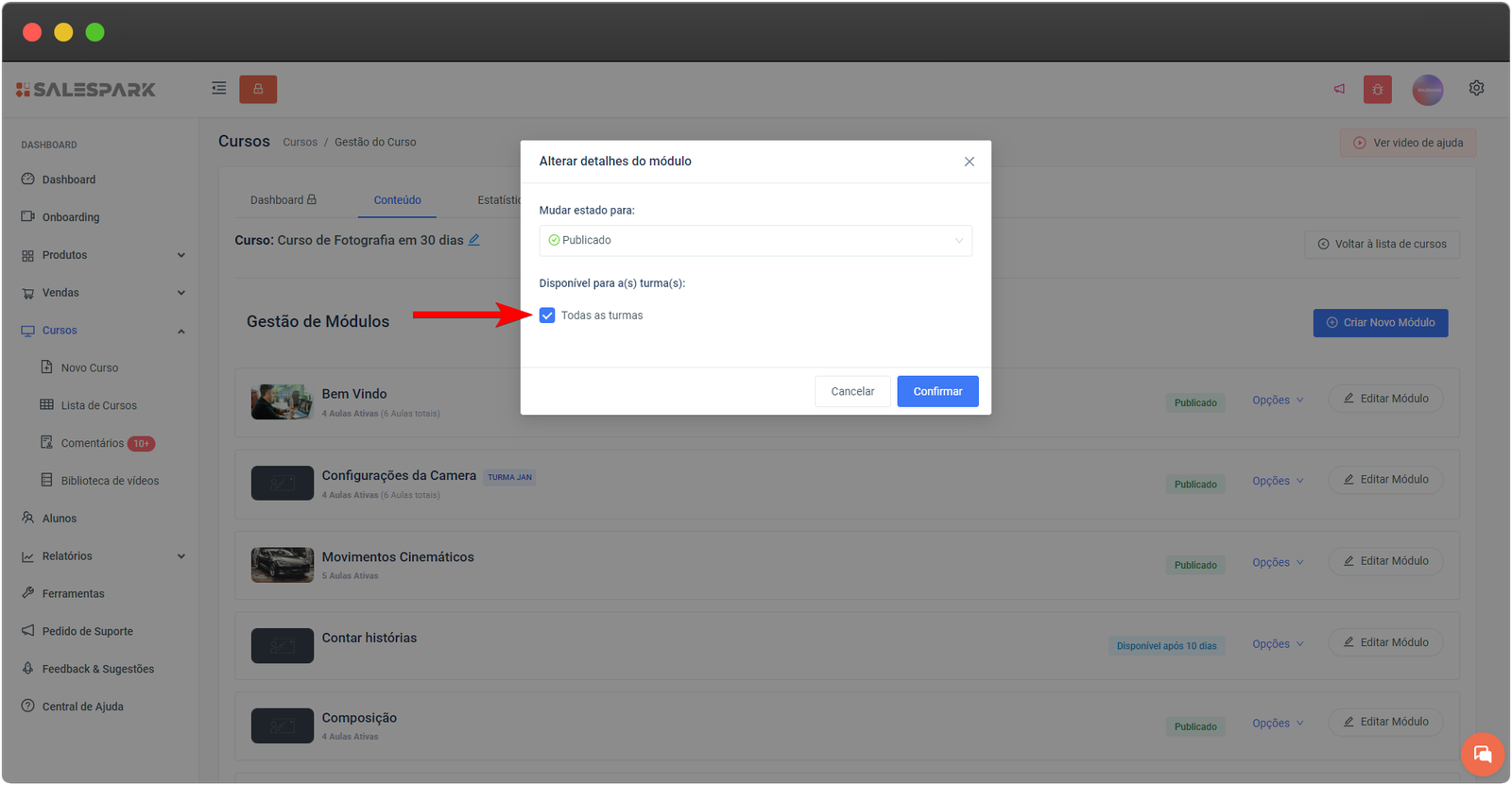The image size is (1512, 785).
Task: Click the red lock icon button
Action: 258,89
